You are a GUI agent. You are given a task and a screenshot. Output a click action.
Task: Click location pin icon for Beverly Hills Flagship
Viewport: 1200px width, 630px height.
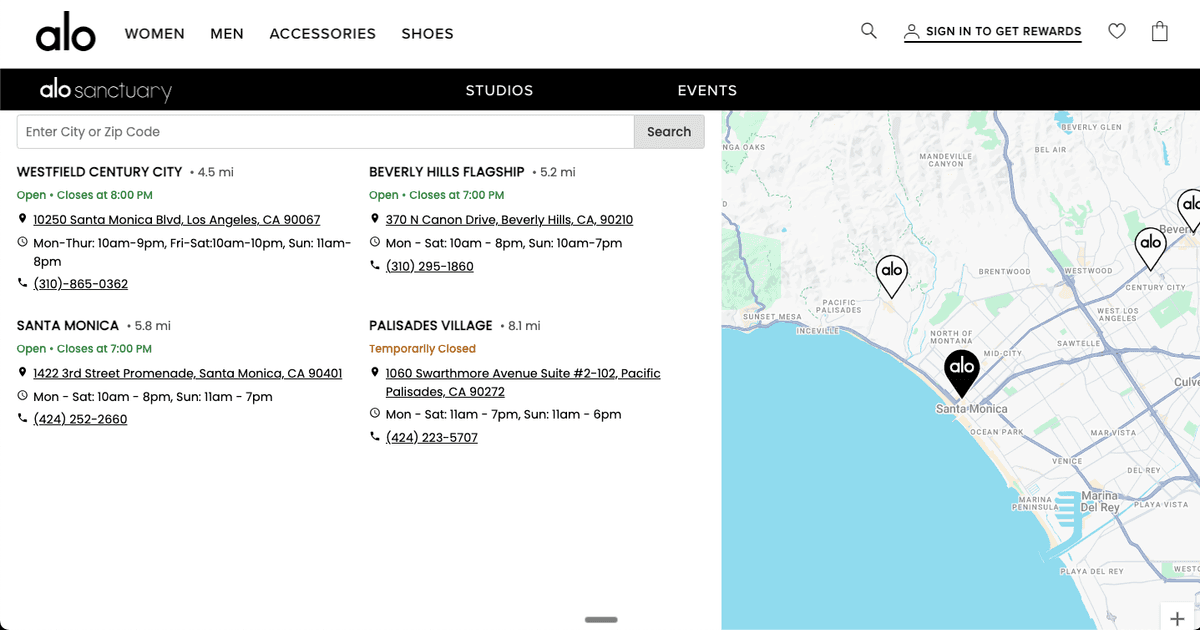click(375, 219)
